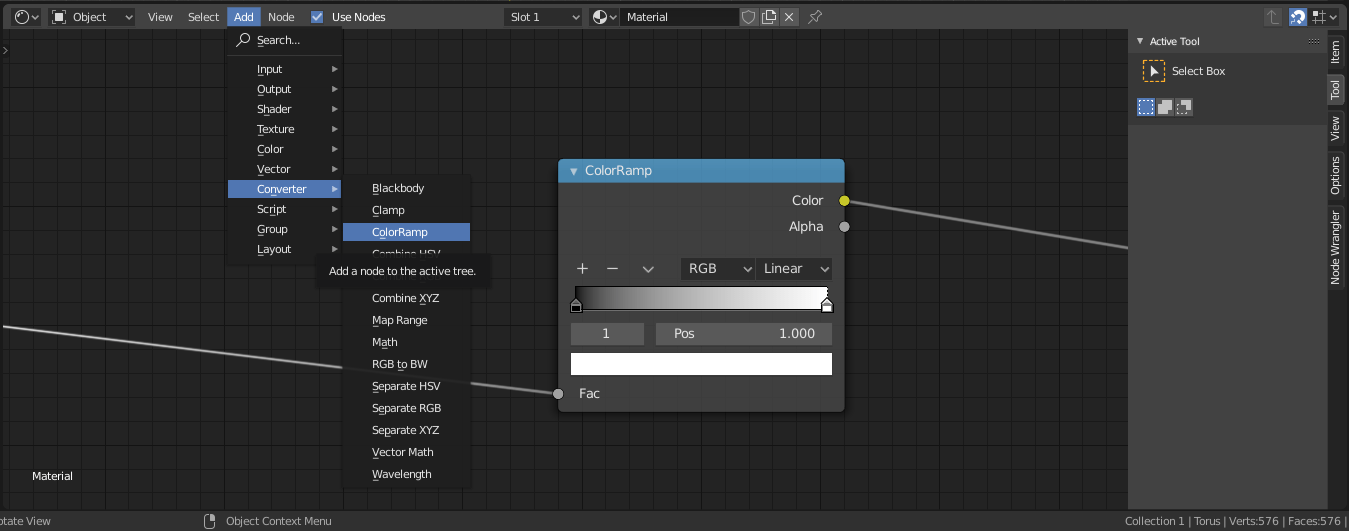Screen dimensions: 1349x531
Task: Open the Slot 1 dropdown
Action: click(543, 17)
